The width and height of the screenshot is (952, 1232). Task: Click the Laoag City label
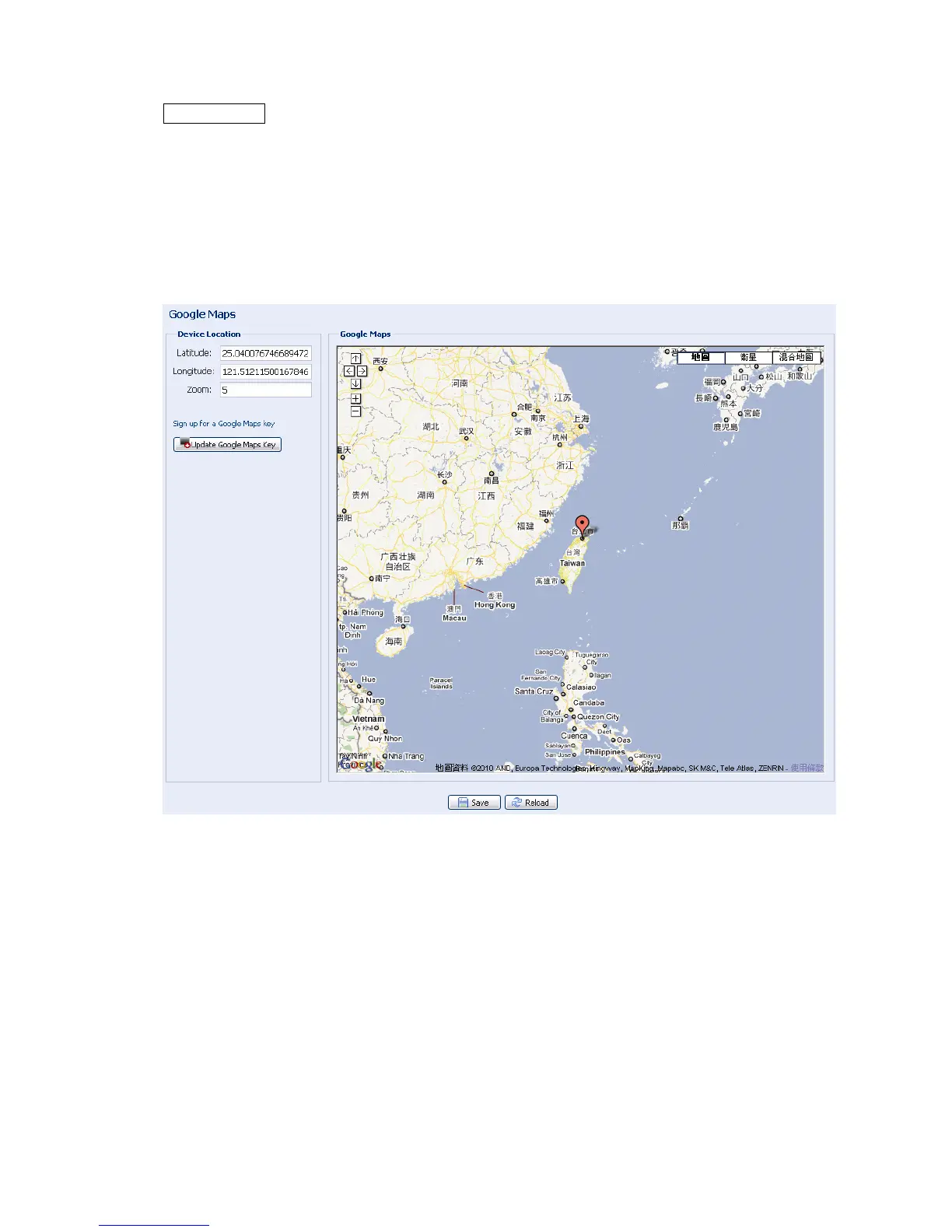click(x=550, y=653)
